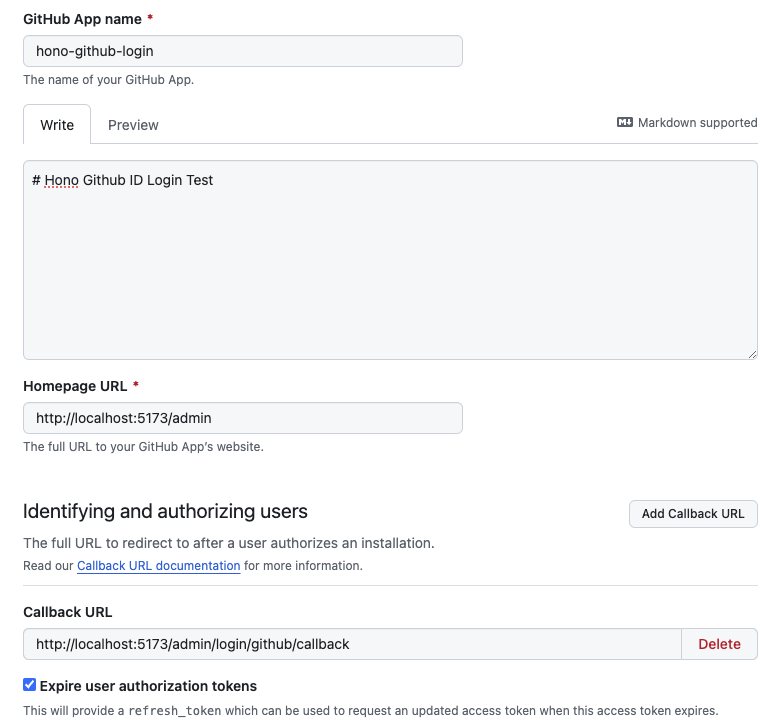Click the Identifying and authorizing users heading
773x724 pixels.
tap(165, 512)
